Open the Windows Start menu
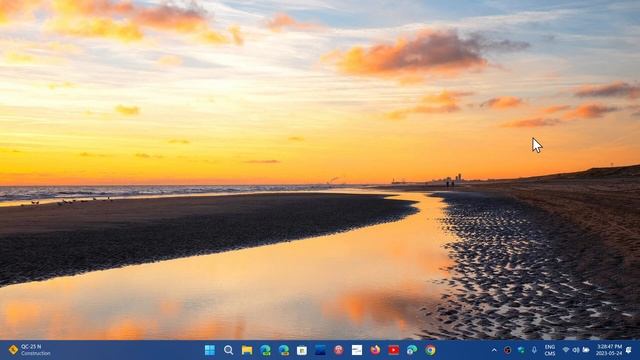Image resolution: width=640 pixels, height=360 pixels. click(x=210, y=350)
